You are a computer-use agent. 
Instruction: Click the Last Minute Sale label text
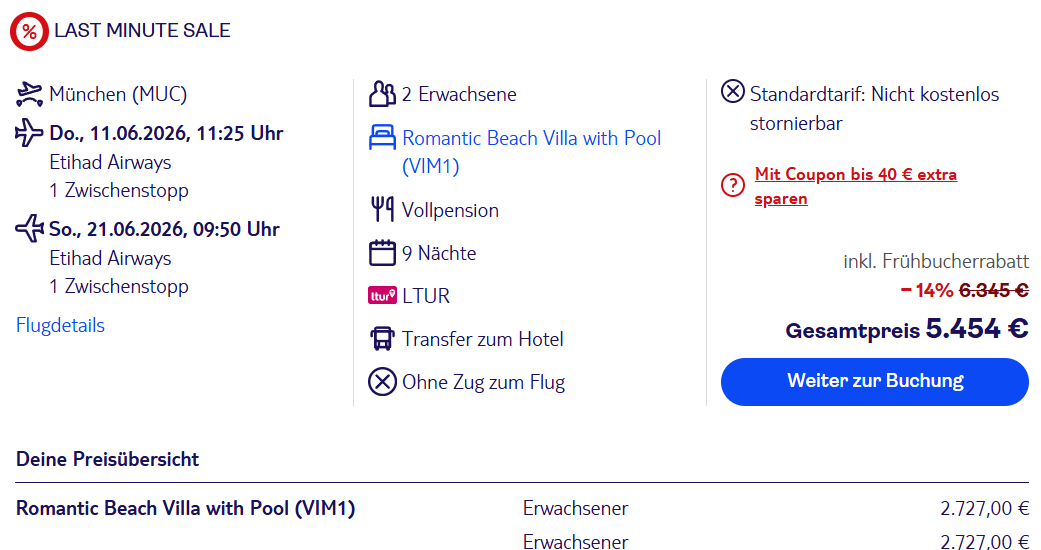coord(143,31)
